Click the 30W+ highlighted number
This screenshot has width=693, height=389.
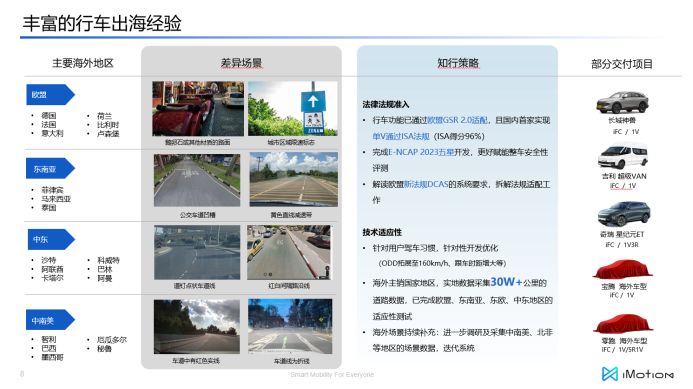click(506, 282)
